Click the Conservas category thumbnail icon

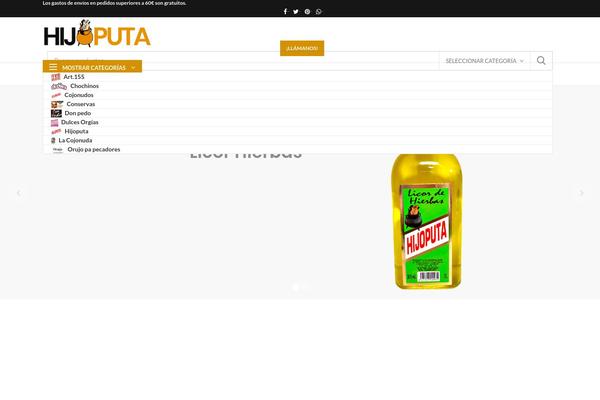[57, 104]
